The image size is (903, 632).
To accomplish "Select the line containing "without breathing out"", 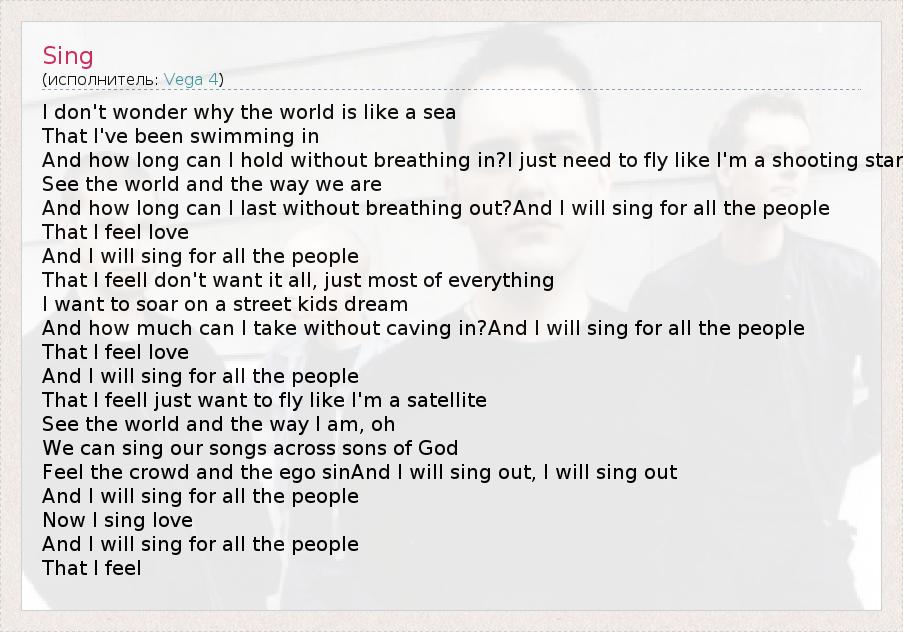I will 435,208.
